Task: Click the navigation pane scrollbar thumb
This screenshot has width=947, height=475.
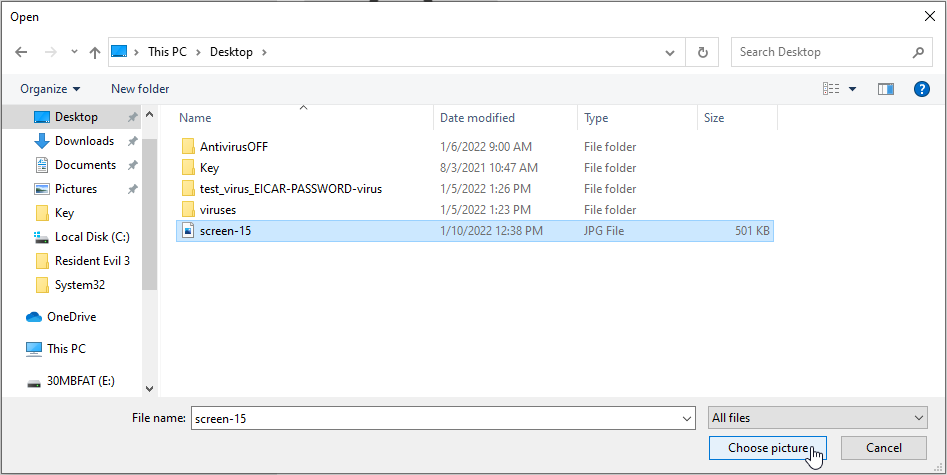Action: (x=150, y=215)
